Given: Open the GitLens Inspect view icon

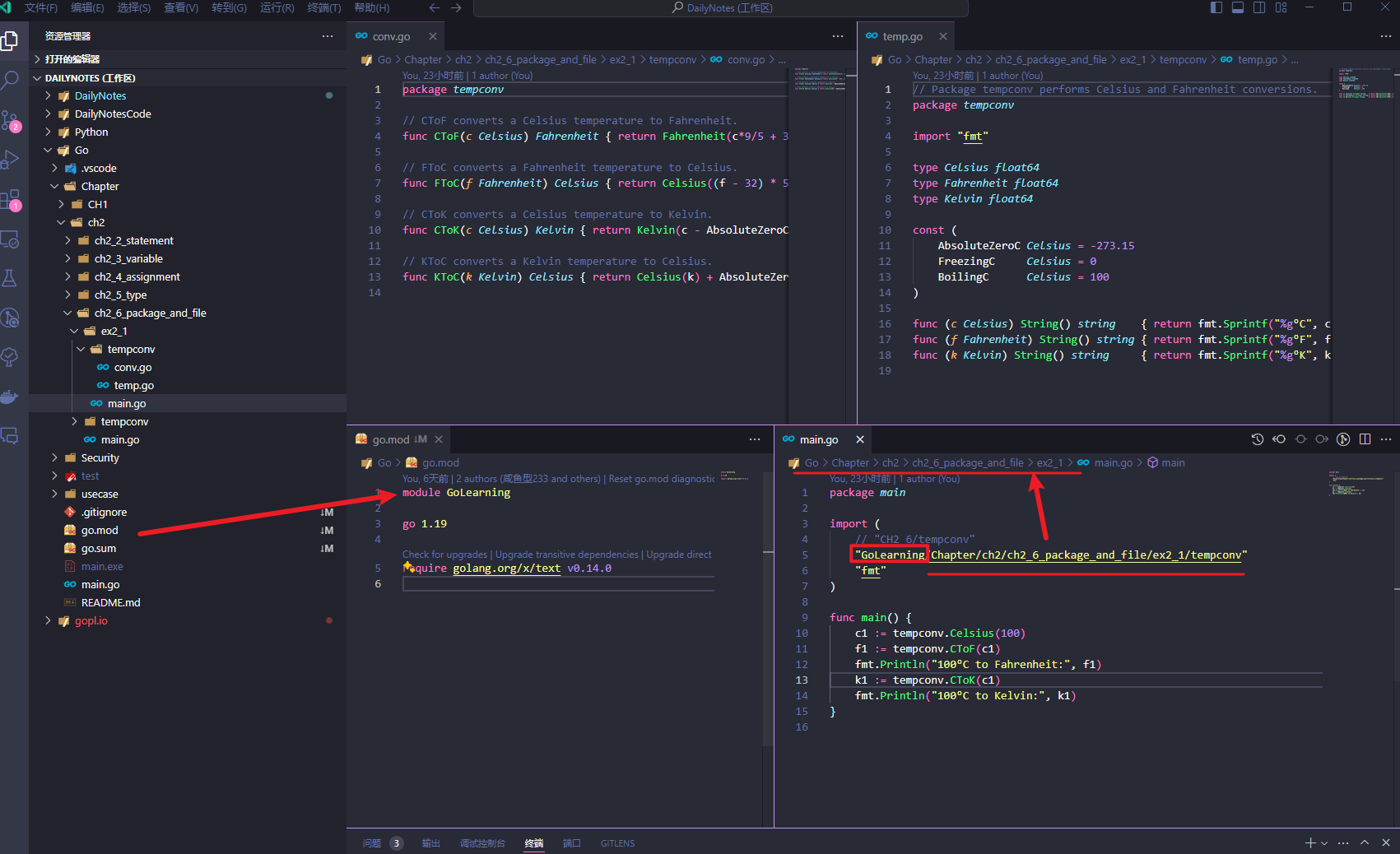Looking at the screenshot, I should (9, 318).
